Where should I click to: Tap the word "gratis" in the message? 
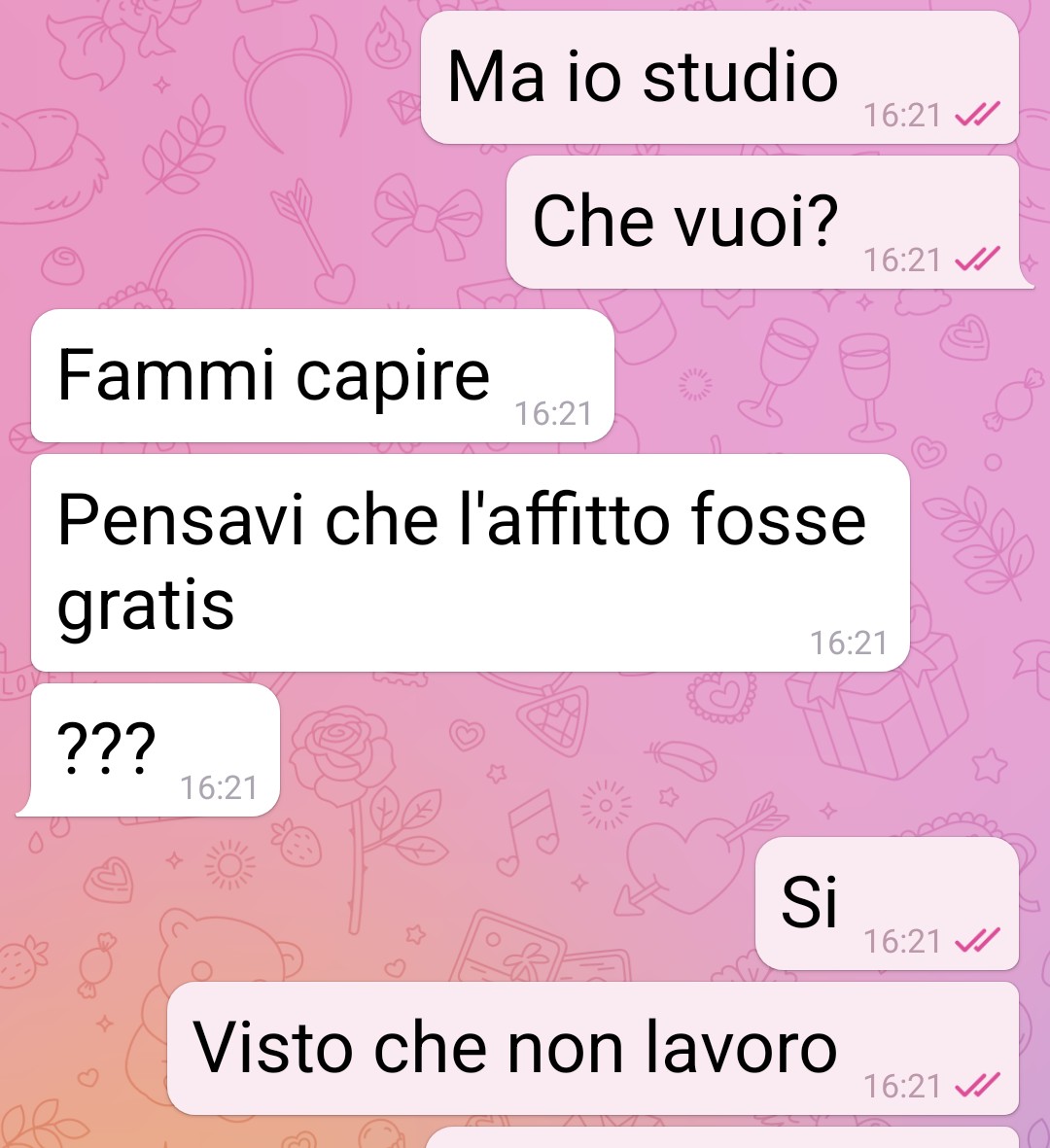(146, 607)
